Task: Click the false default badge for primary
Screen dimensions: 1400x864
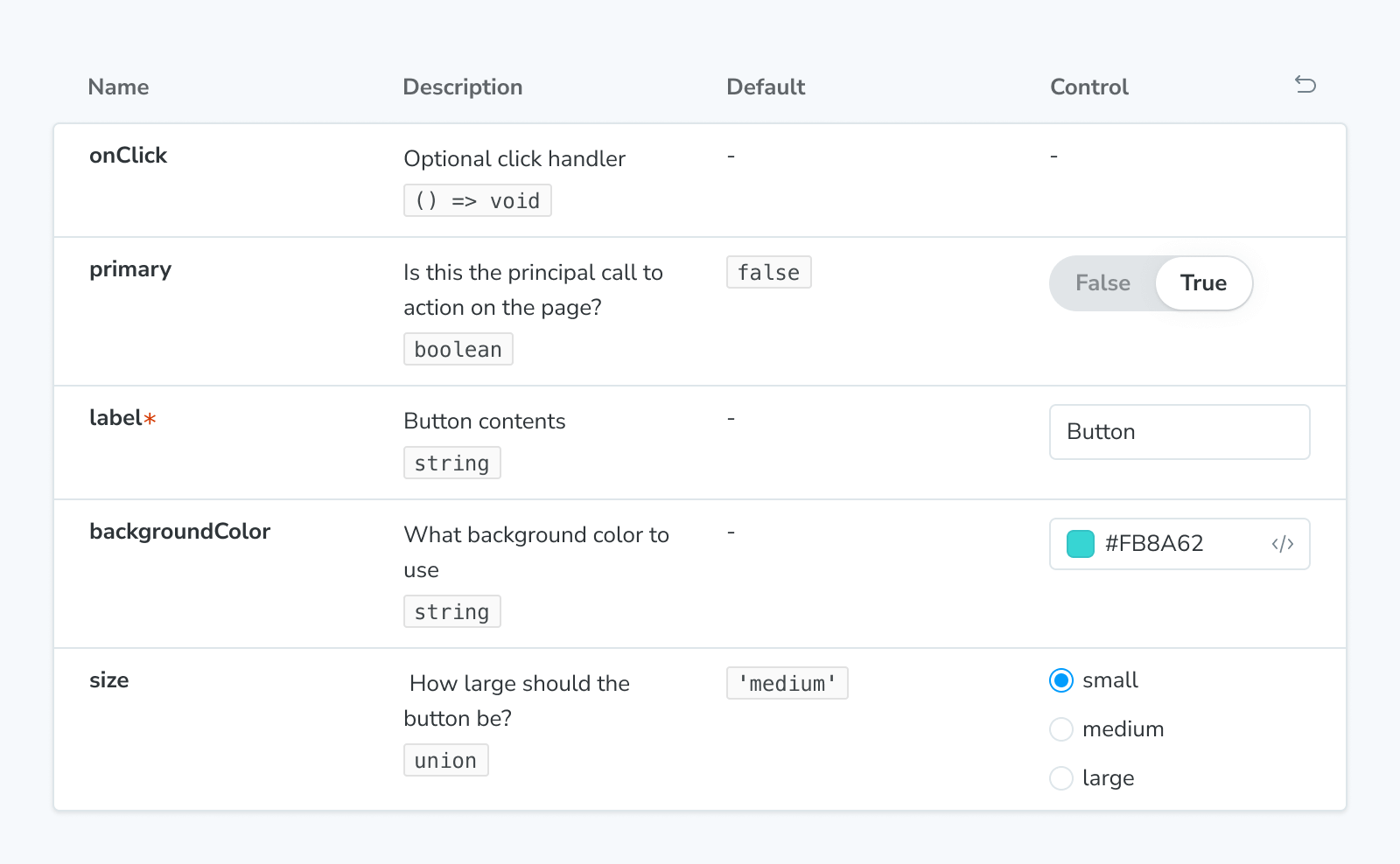Action: coord(768,272)
